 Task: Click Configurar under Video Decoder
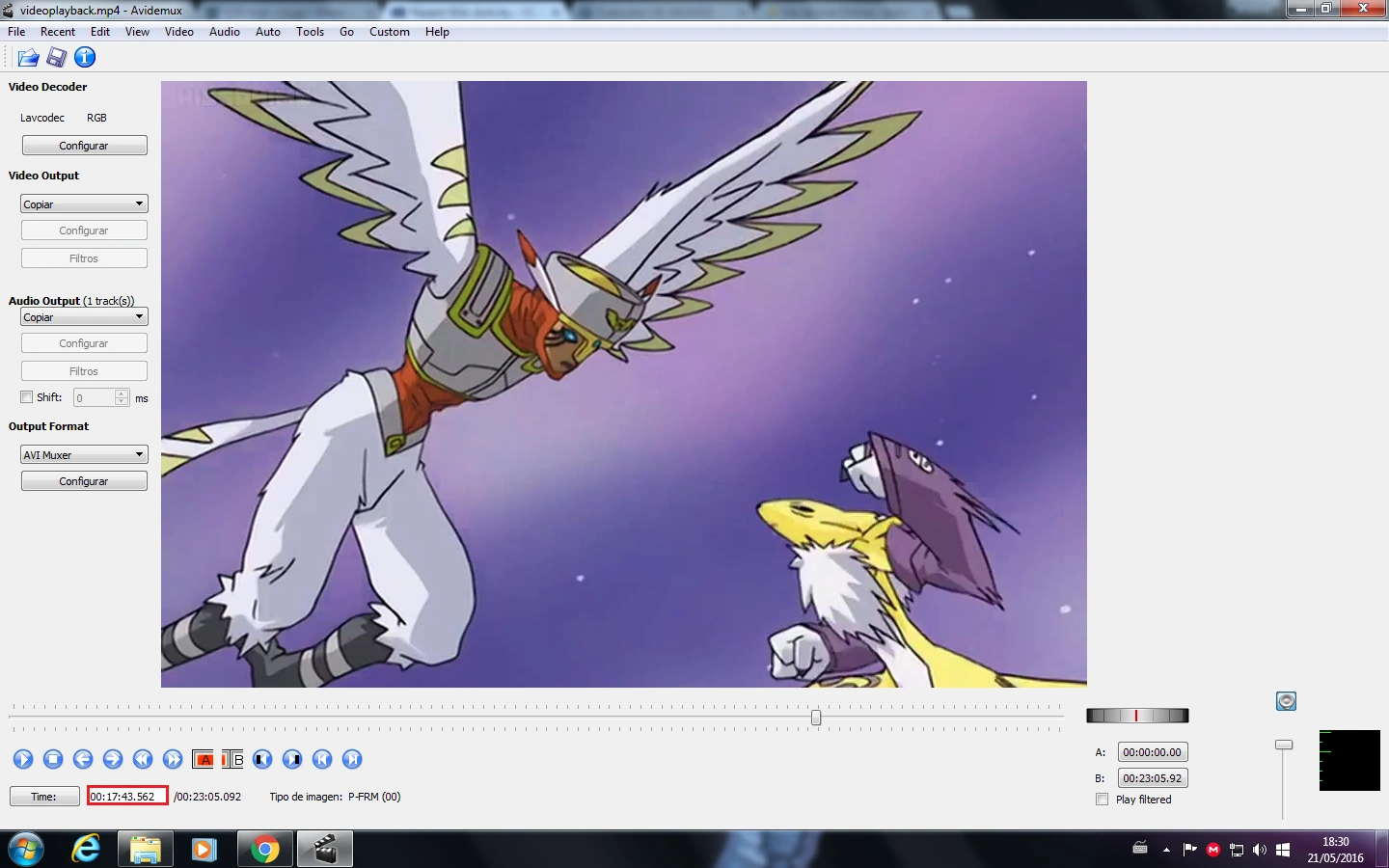[84, 146]
